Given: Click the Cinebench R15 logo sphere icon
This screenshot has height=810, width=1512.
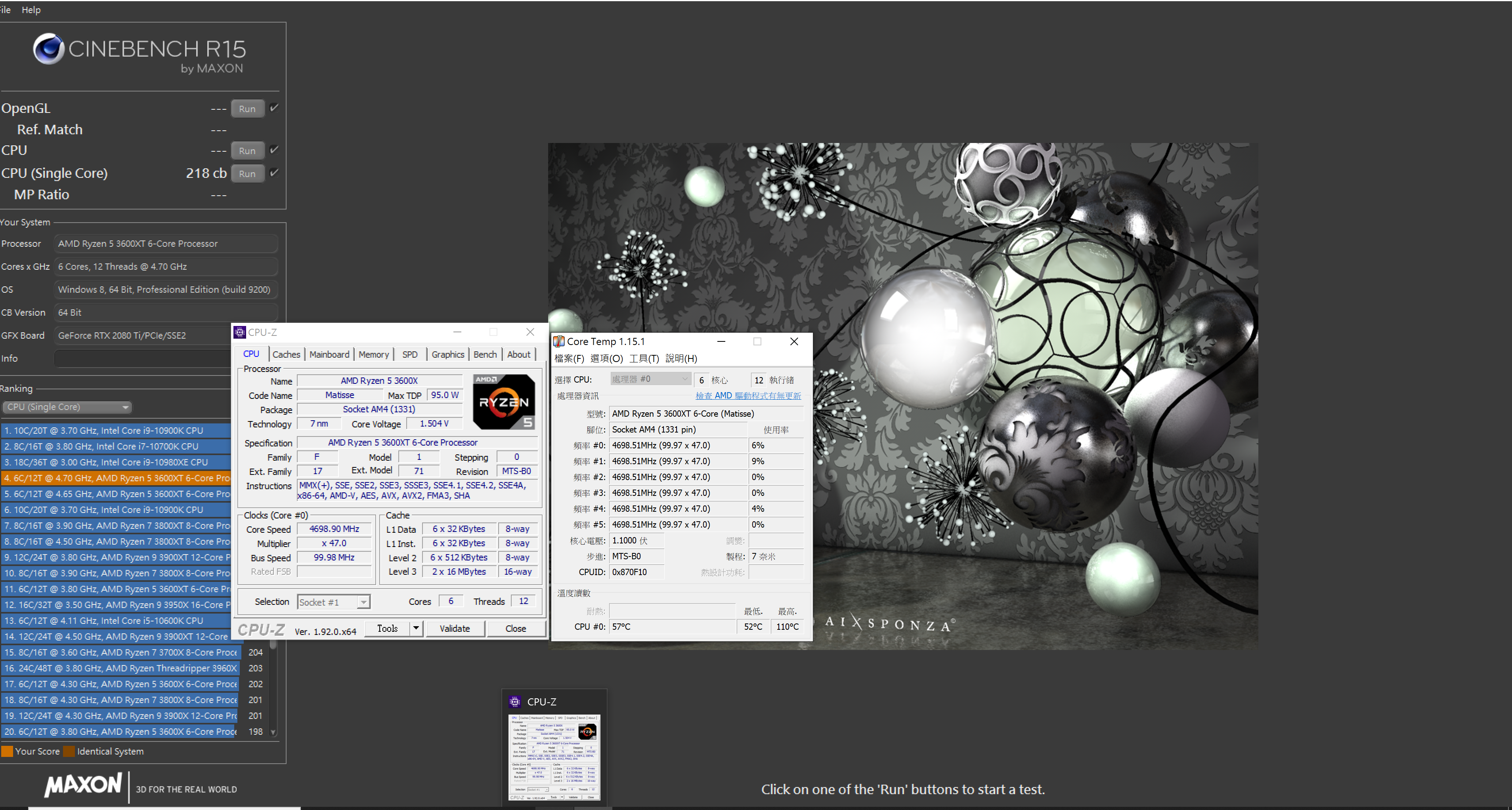Looking at the screenshot, I should click(48, 49).
